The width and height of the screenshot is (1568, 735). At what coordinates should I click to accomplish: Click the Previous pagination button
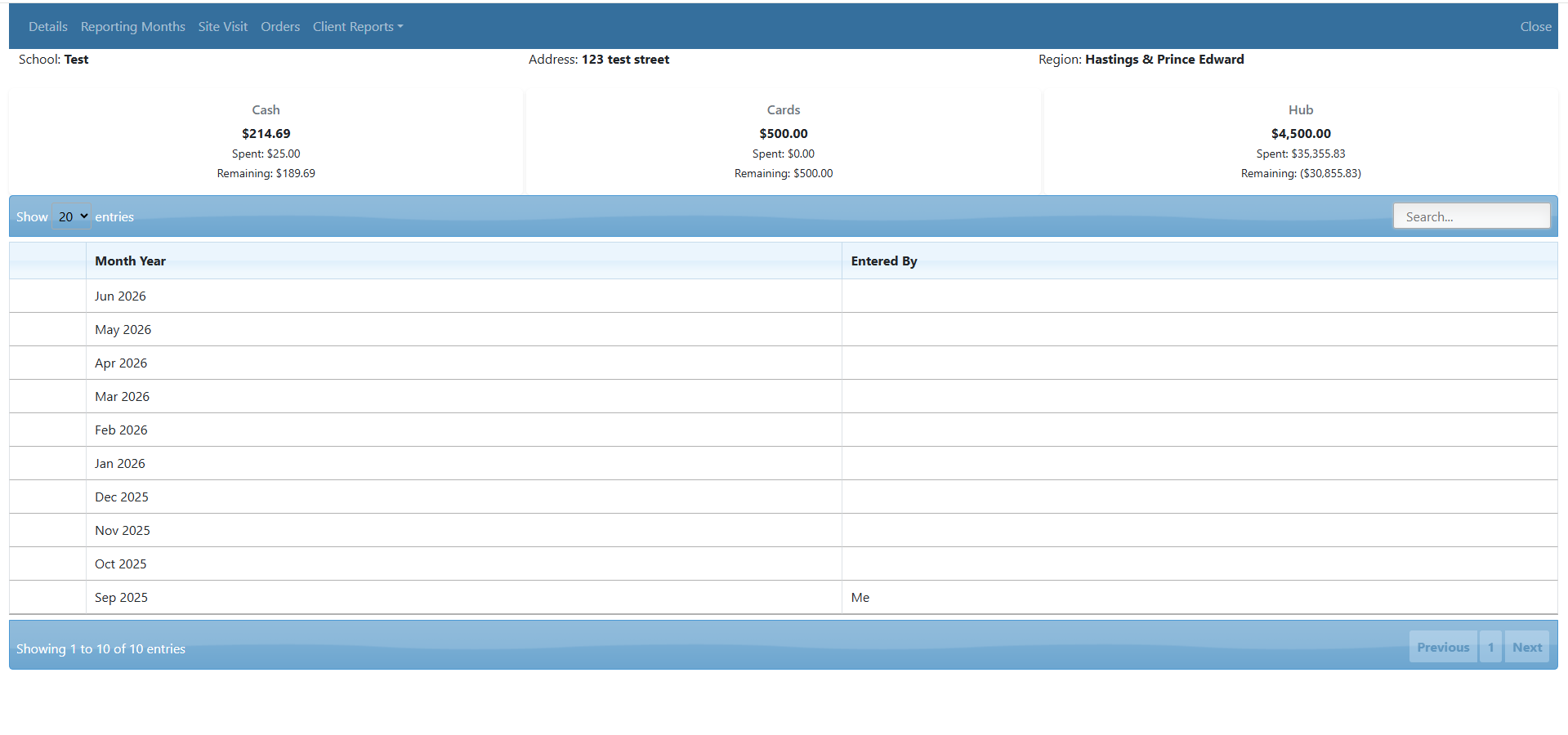click(x=1442, y=648)
